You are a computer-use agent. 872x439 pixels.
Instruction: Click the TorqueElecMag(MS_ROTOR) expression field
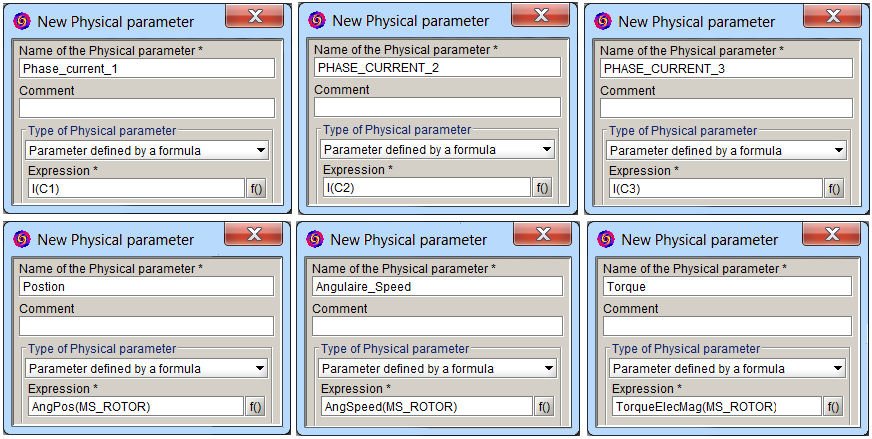pos(714,406)
